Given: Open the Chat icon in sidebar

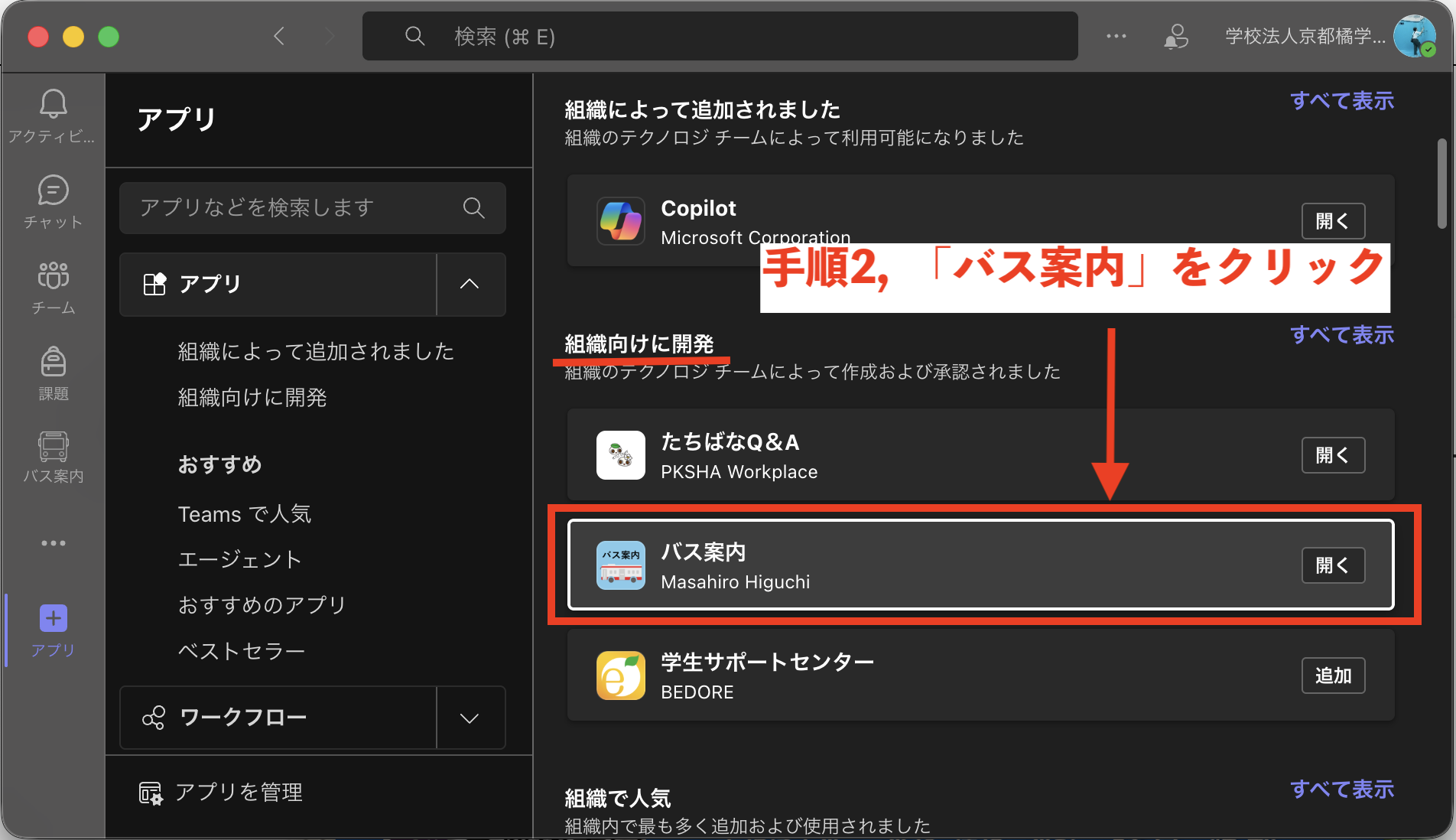Looking at the screenshot, I should 53,191.
